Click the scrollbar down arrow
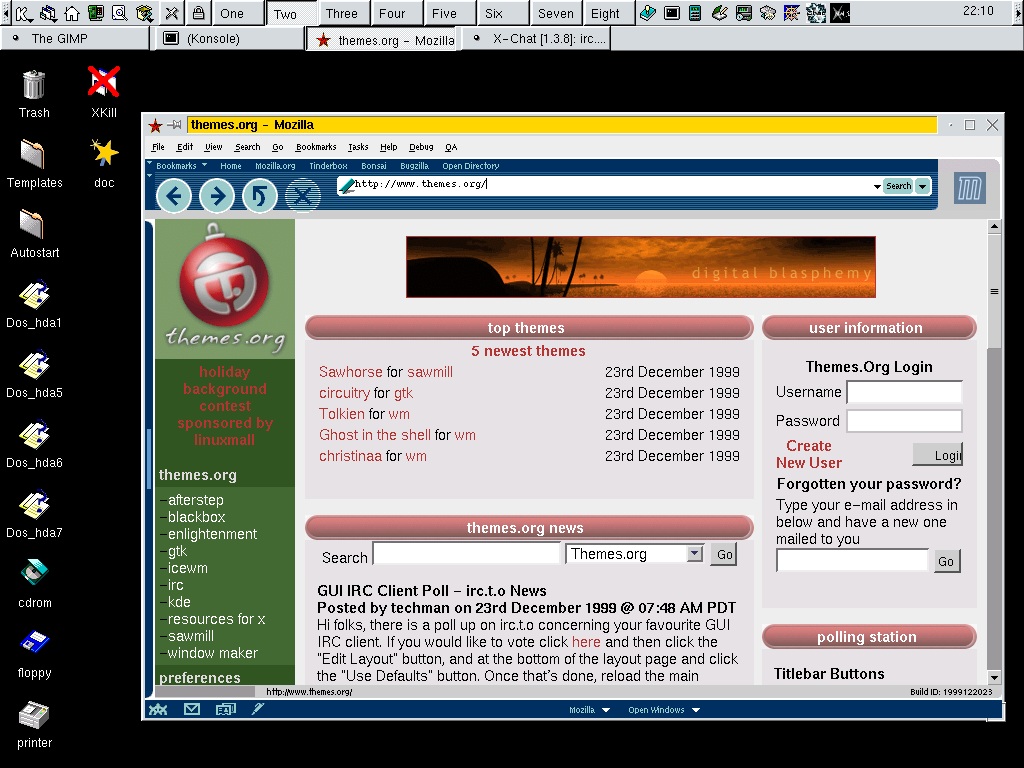1024x768 pixels. [x=994, y=677]
